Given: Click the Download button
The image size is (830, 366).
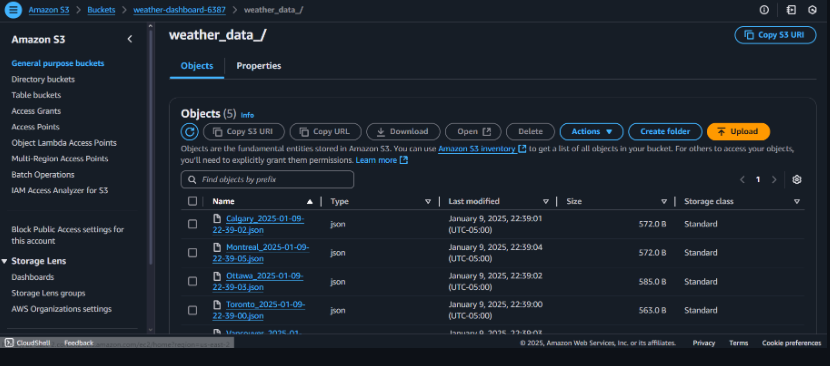Looking at the screenshot, I should pyautogui.click(x=403, y=131).
